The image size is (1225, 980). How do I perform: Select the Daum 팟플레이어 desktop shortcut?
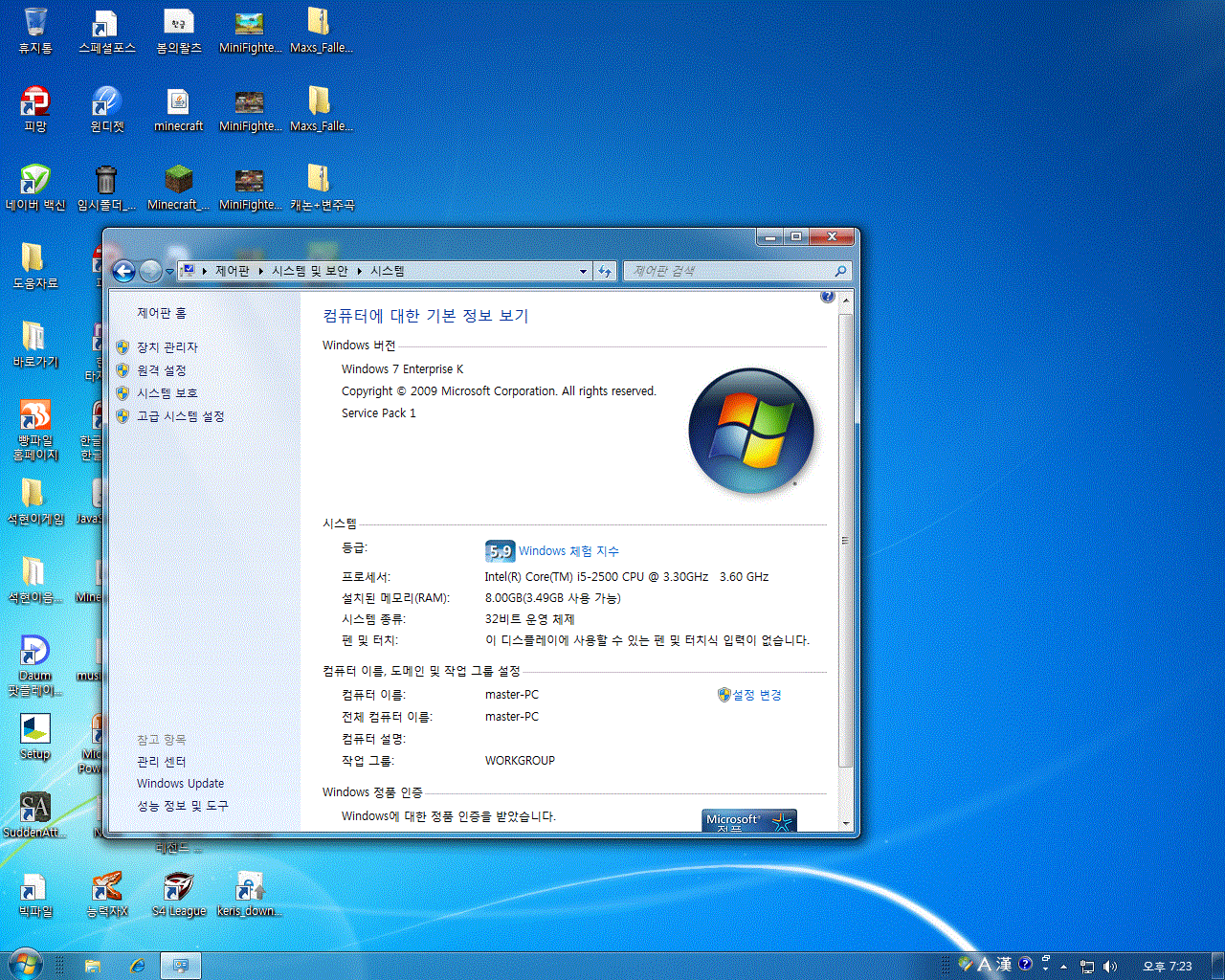click(35, 665)
